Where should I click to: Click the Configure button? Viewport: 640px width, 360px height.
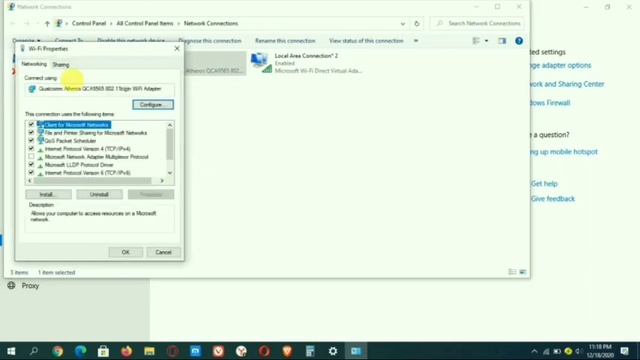coord(153,105)
